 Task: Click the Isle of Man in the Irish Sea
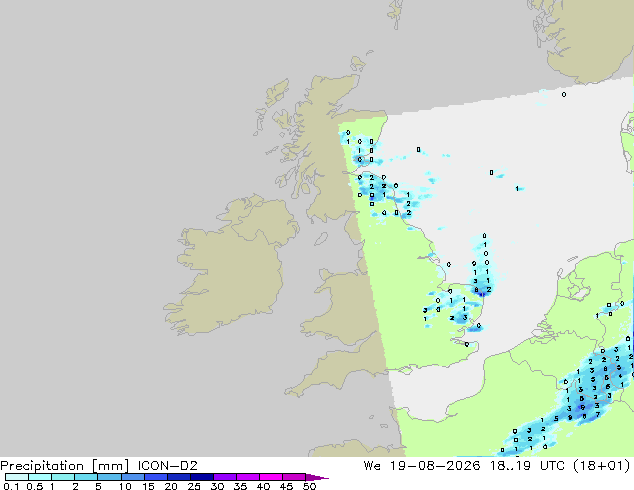[x=321, y=239]
